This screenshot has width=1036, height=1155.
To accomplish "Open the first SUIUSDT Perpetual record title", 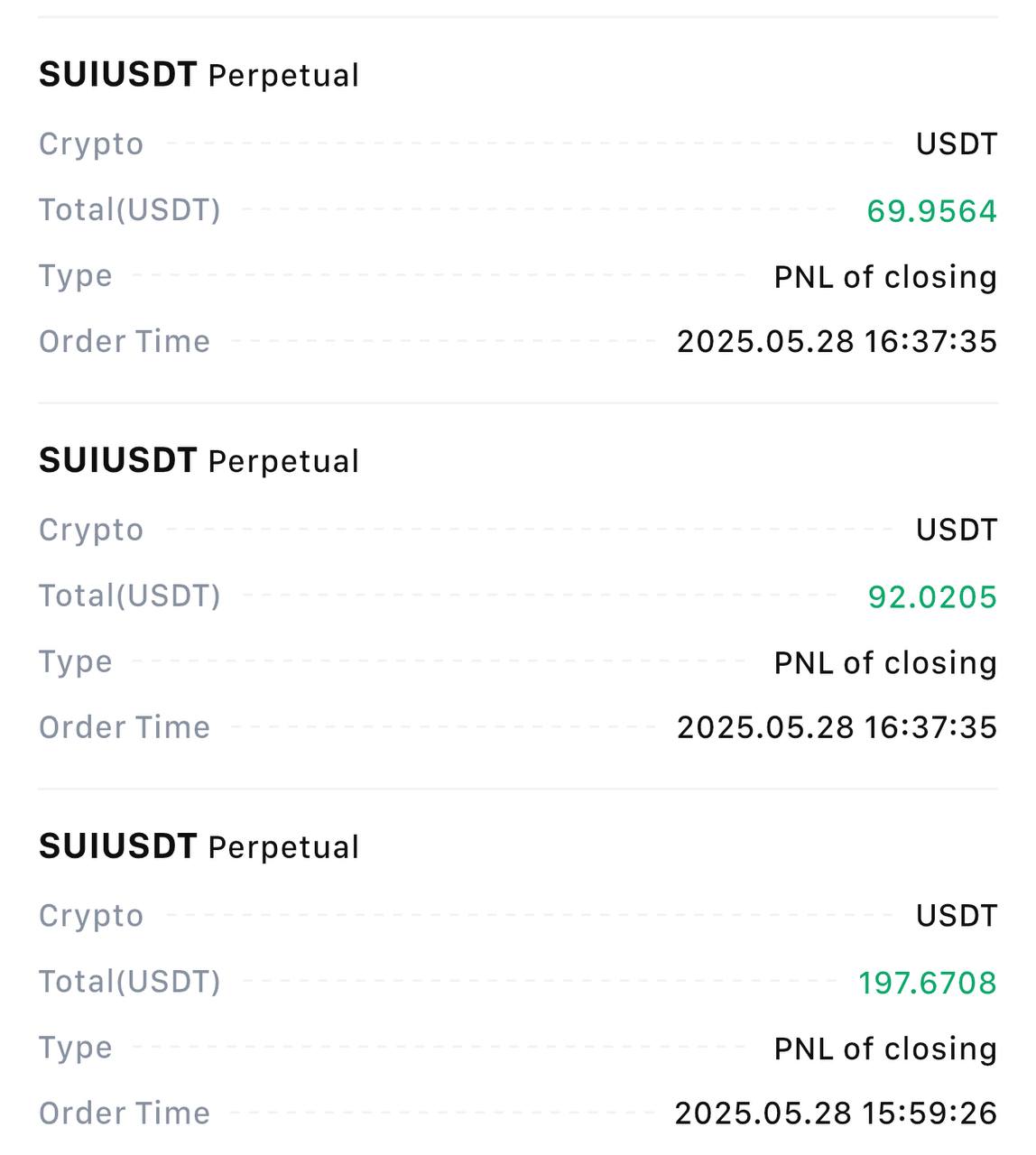I will tap(199, 75).
